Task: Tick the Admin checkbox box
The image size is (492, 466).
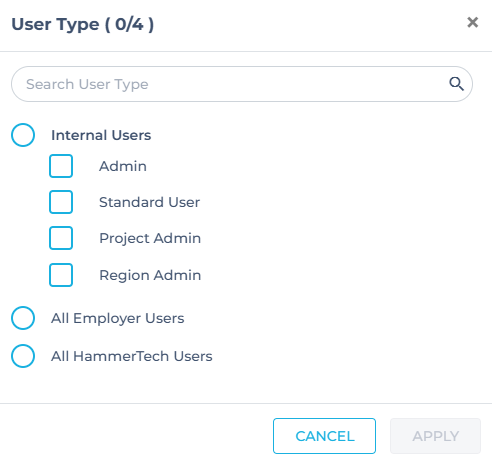Action: coord(61,166)
